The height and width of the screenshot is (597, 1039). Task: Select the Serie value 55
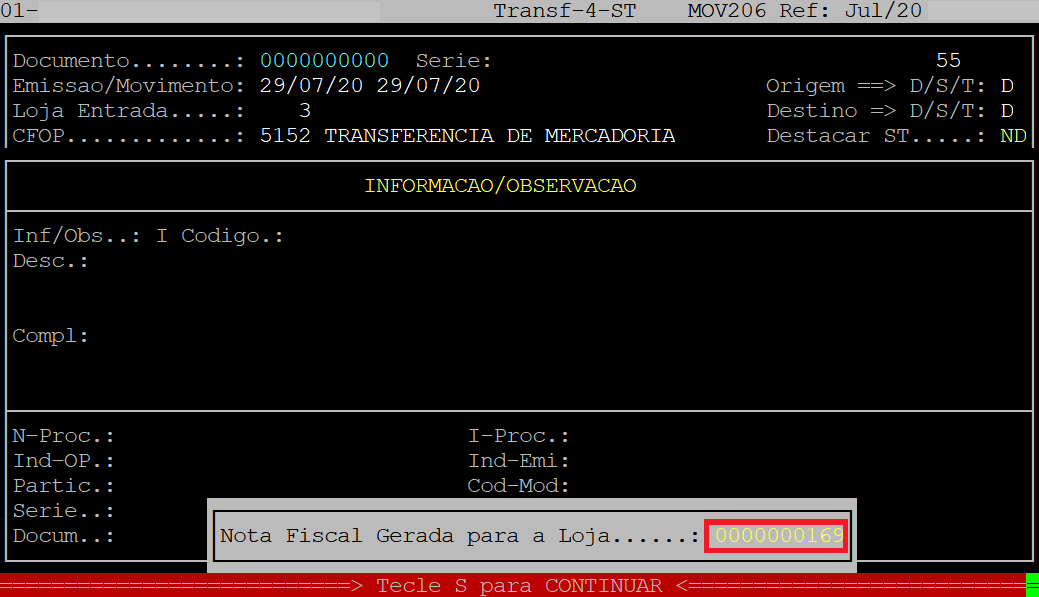point(947,61)
